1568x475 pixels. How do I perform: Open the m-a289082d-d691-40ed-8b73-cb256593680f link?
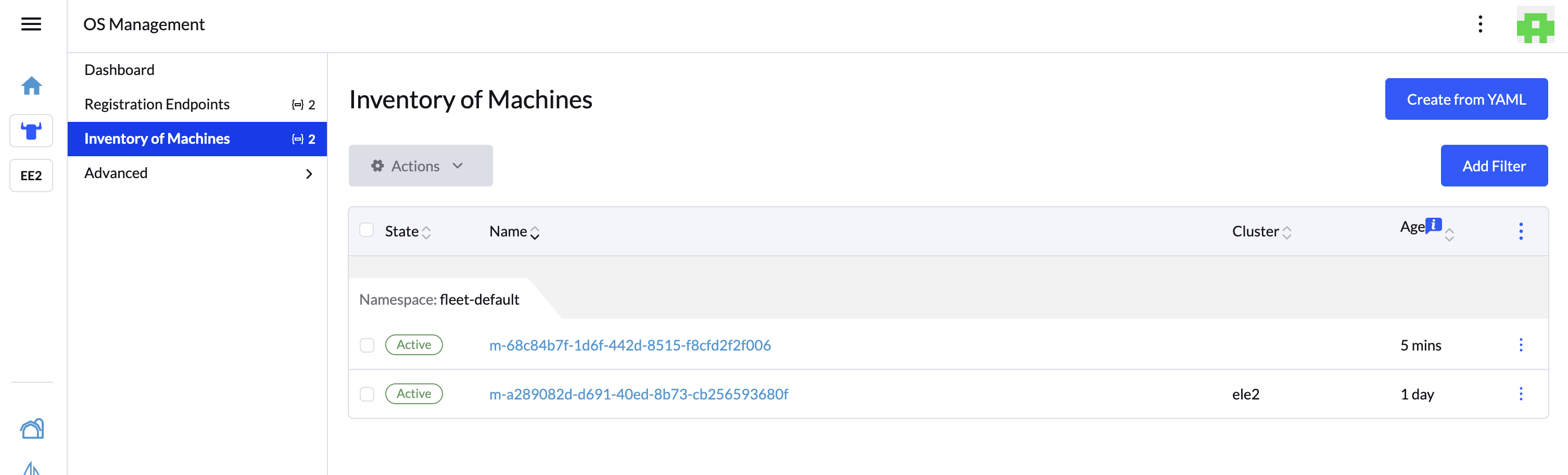(639, 394)
